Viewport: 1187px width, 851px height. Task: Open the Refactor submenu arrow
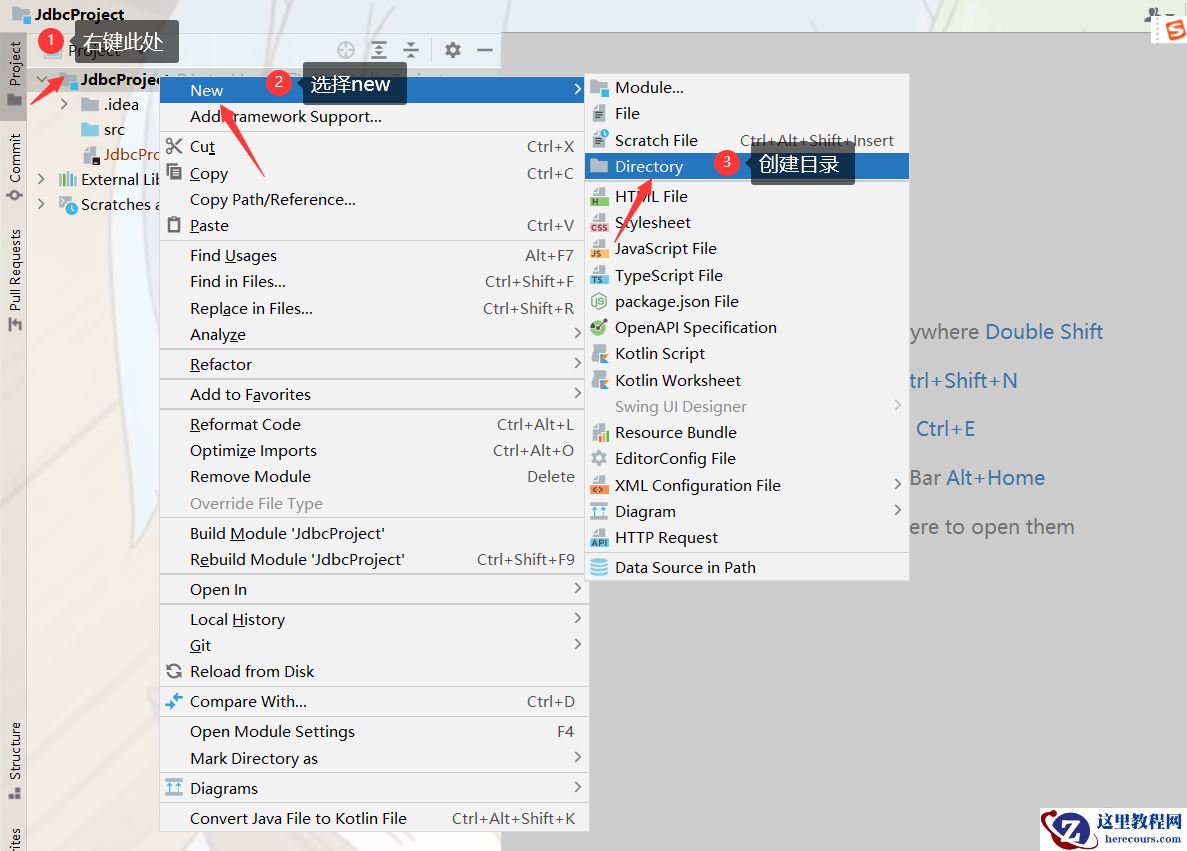click(x=578, y=363)
